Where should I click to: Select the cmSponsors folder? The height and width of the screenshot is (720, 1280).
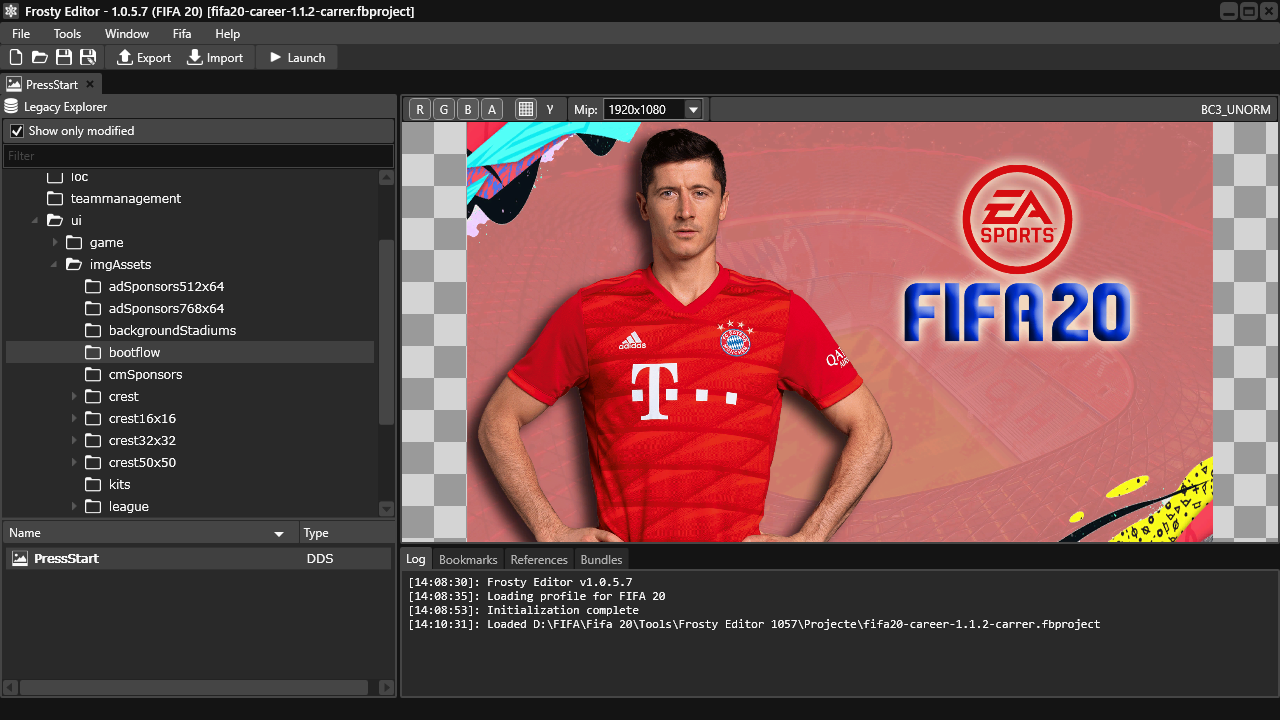[145, 374]
